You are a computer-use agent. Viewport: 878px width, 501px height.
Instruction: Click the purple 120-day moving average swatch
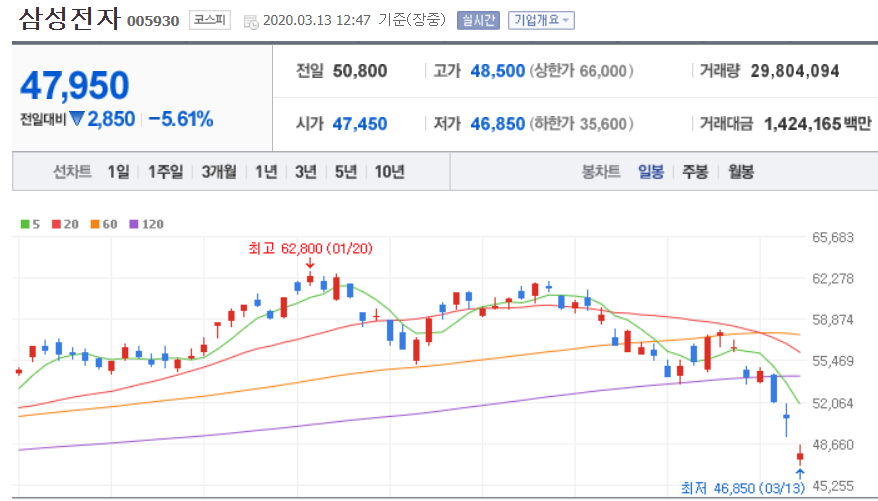133,224
